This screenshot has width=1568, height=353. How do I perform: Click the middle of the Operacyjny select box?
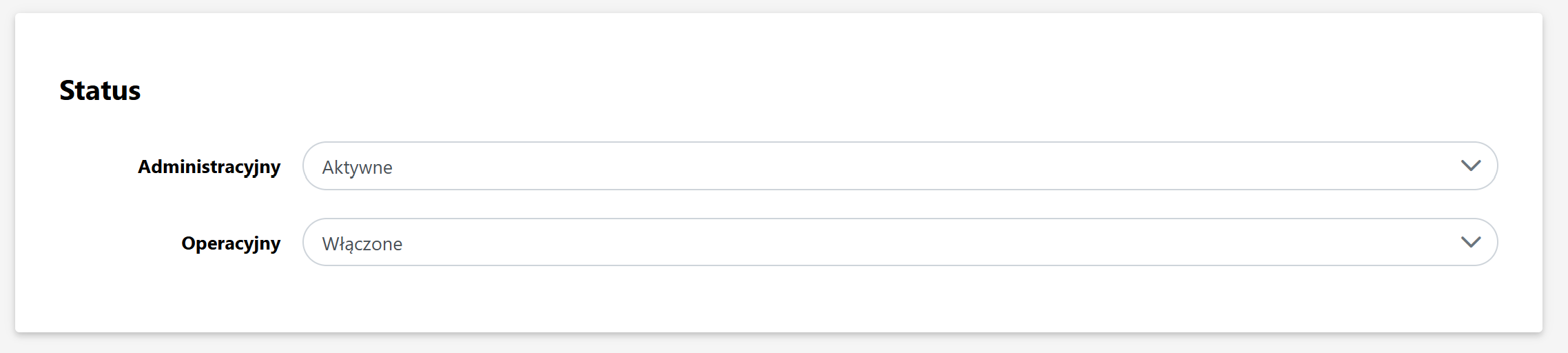point(900,243)
